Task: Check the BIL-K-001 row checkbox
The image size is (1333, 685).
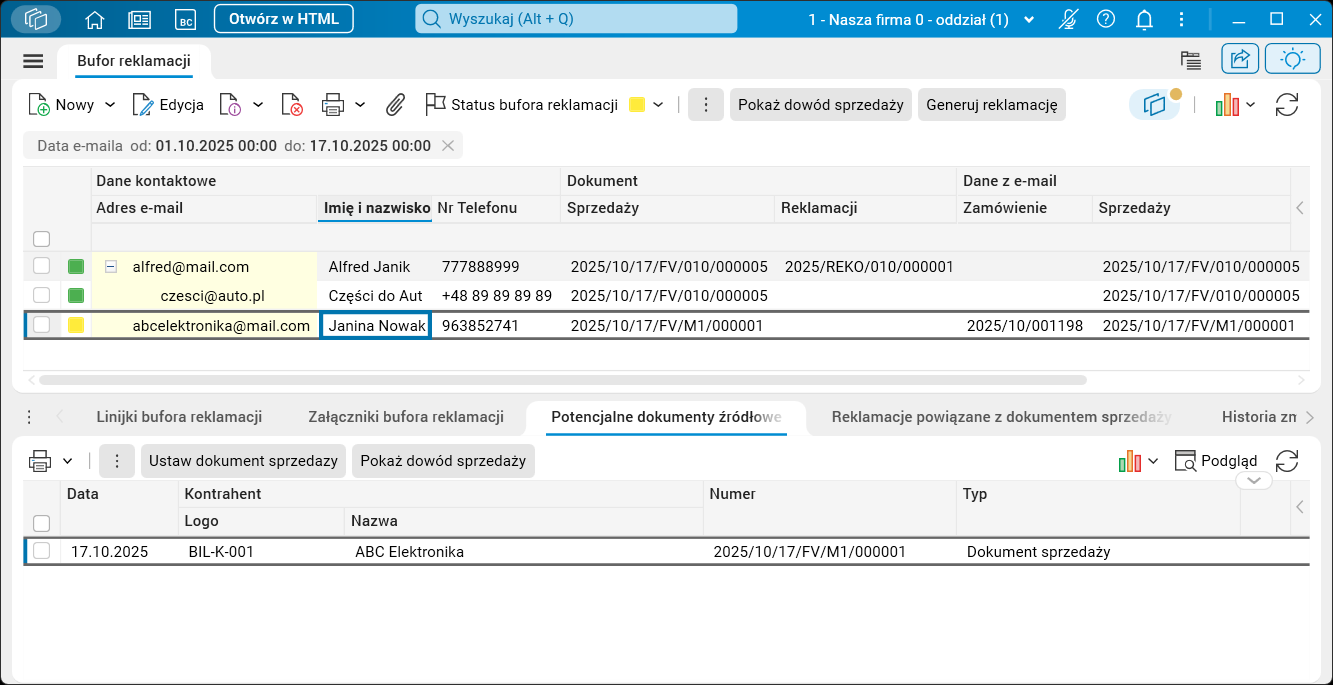Action: coord(42,551)
